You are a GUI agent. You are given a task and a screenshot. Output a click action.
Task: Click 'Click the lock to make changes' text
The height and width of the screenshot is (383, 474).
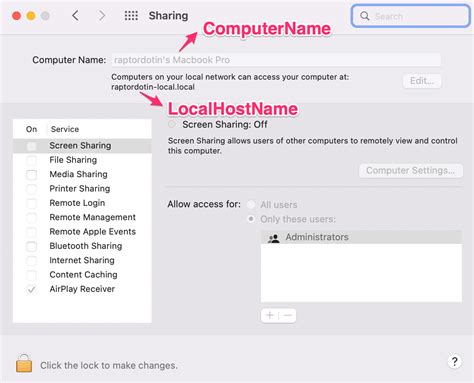[x=109, y=366]
